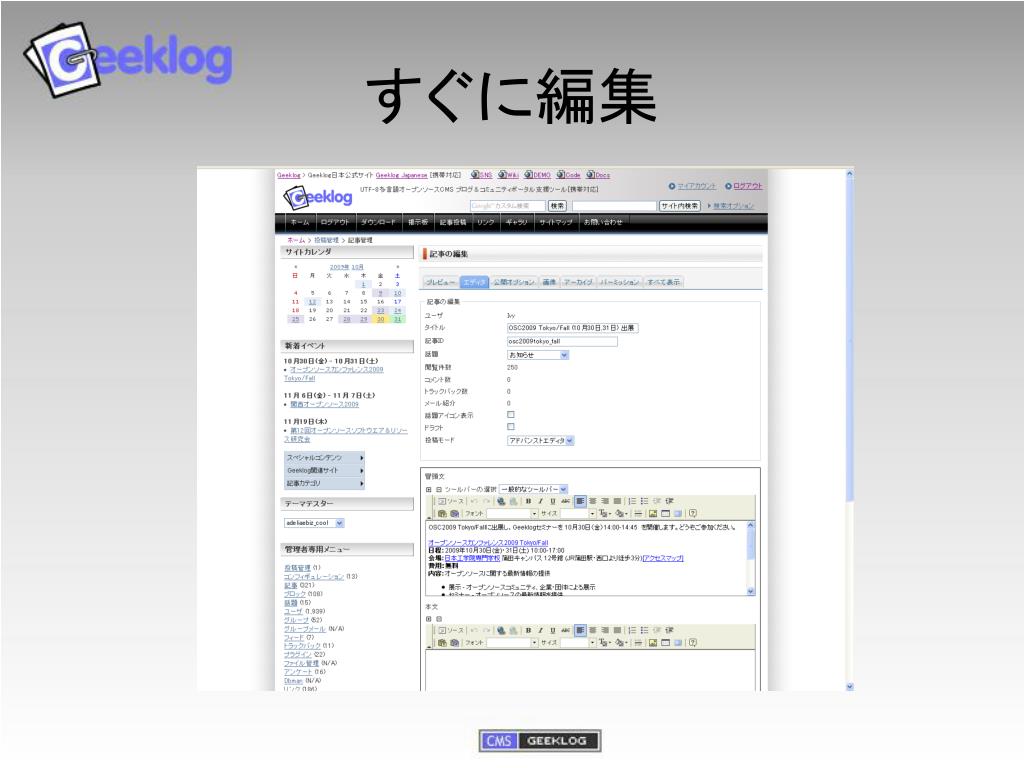The width and height of the screenshot is (1024, 768).
Task: Insert image in the 本文 editor toolbar
Action: pyautogui.click(x=653, y=643)
